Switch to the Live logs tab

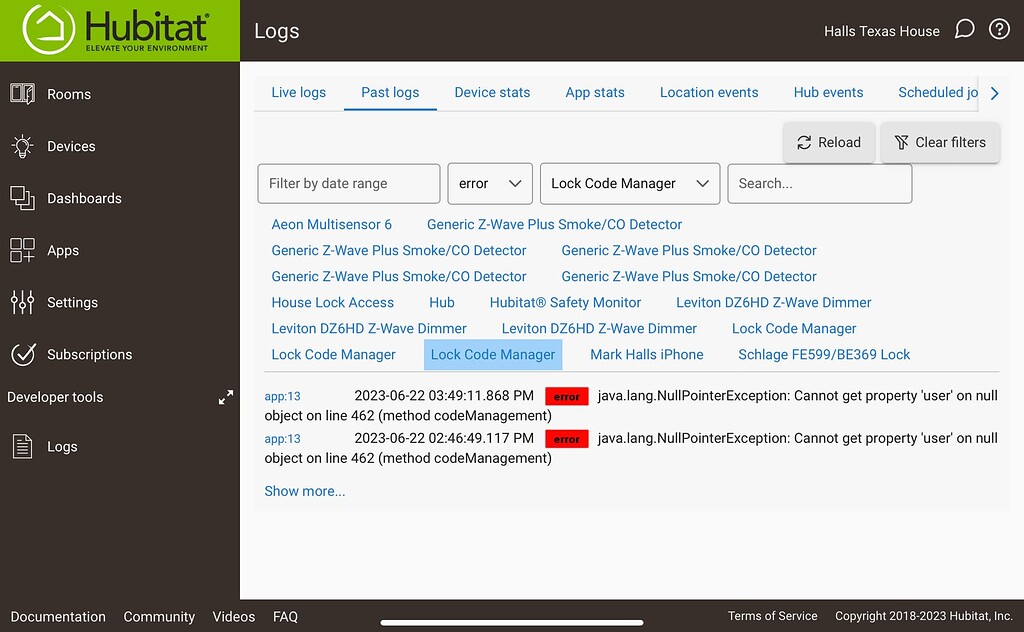pos(298,92)
